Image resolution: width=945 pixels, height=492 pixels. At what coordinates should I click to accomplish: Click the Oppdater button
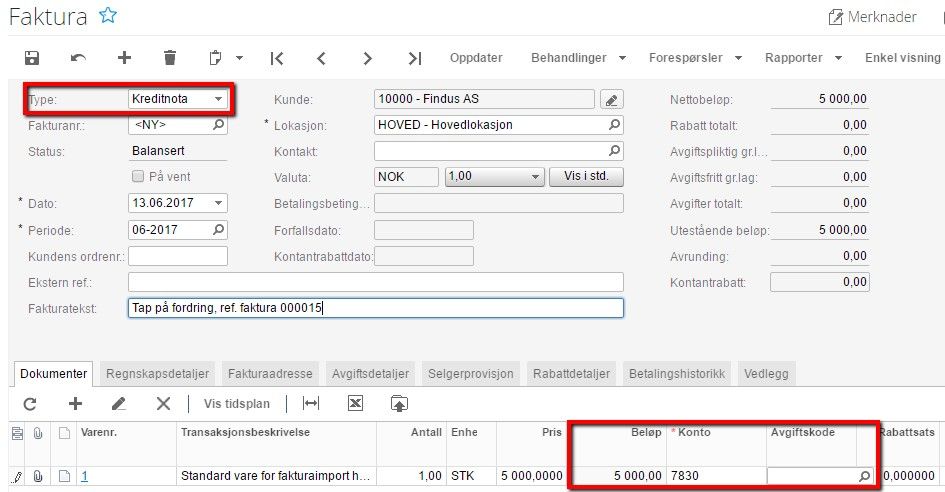click(476, 58)
